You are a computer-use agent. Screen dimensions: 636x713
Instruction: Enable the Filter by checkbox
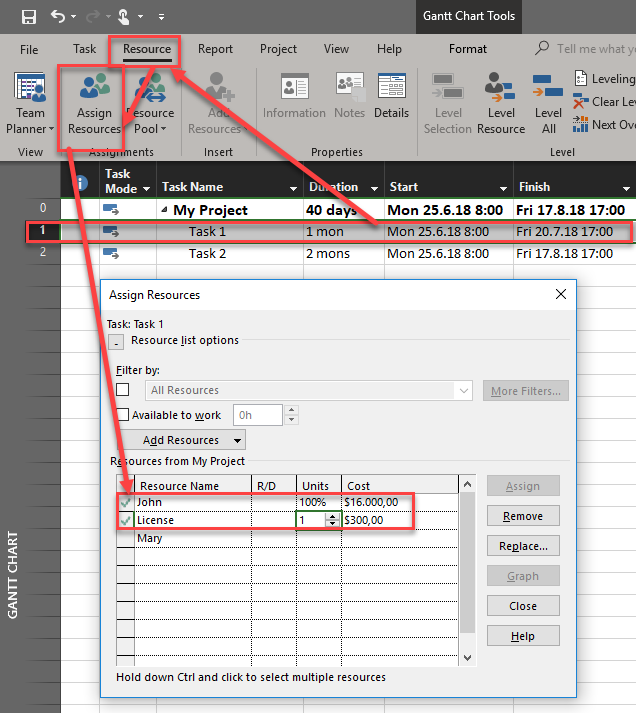(123, 390)
